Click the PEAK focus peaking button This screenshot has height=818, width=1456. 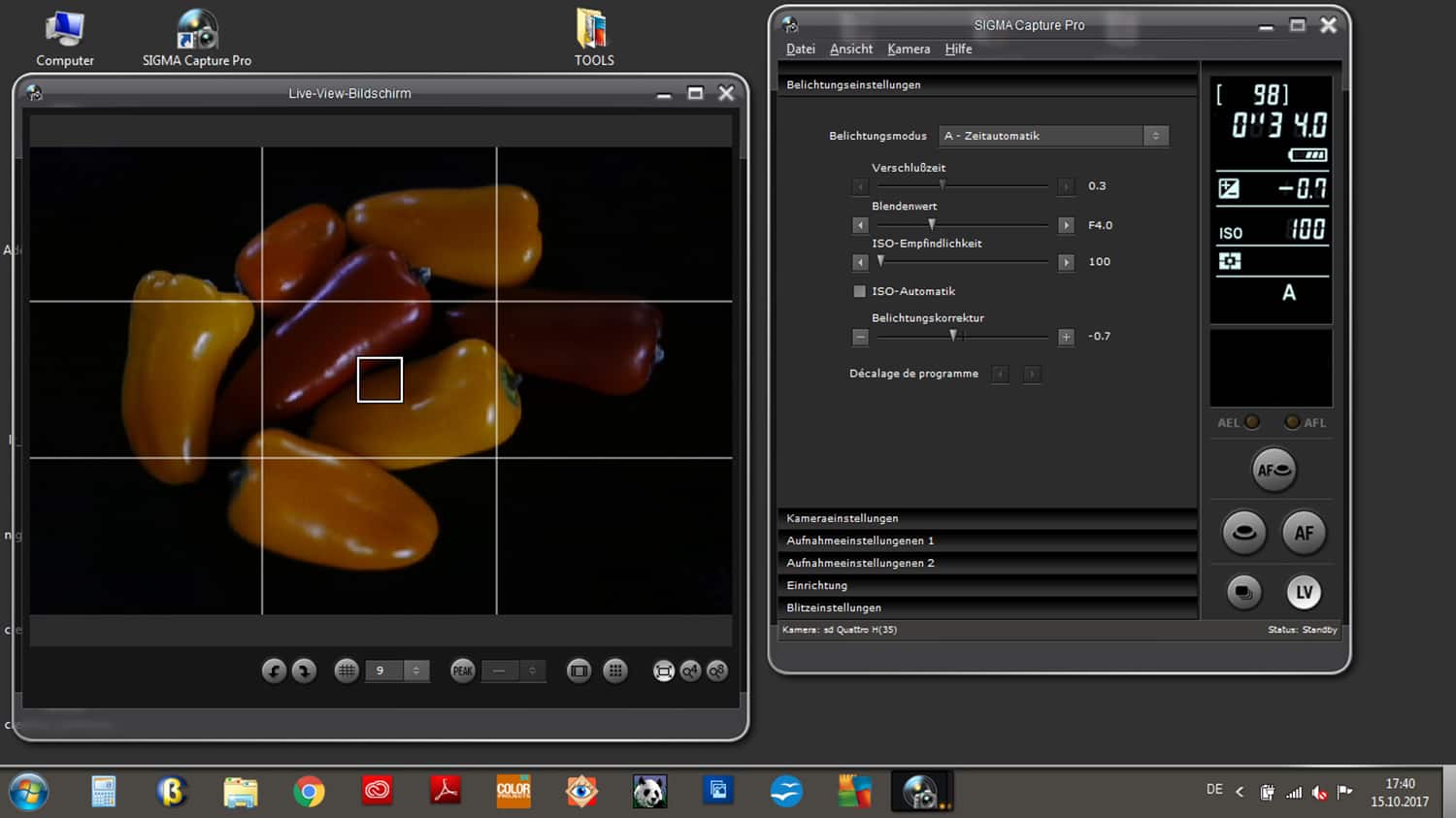pos(463,671)
